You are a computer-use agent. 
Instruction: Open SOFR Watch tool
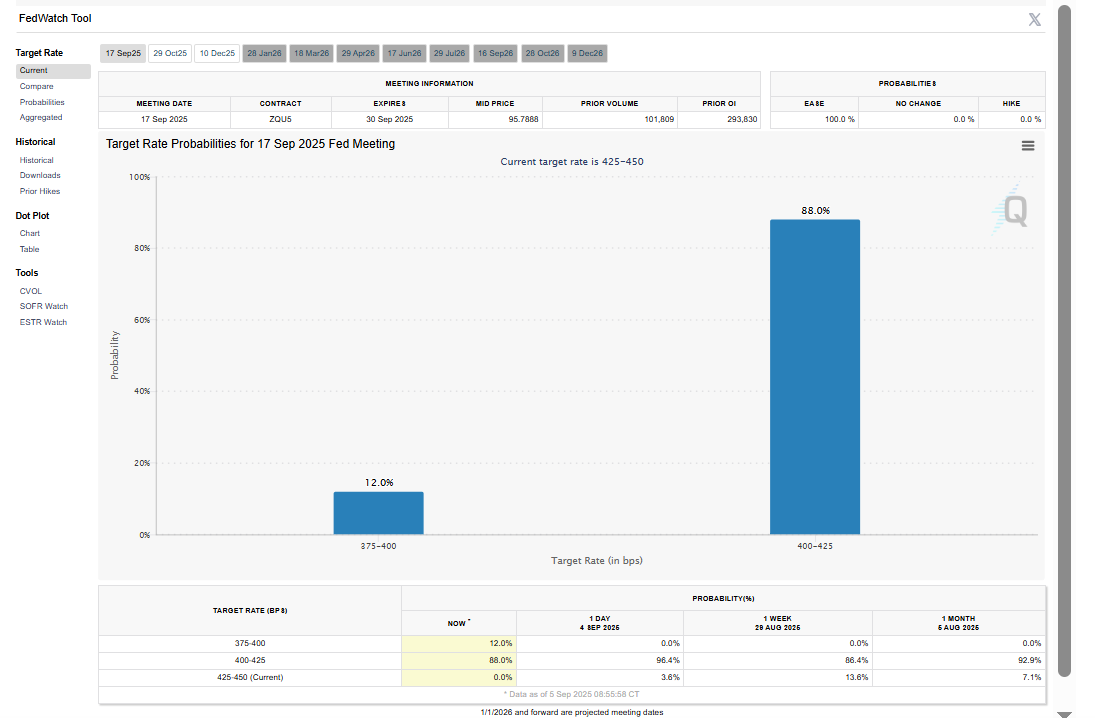tap(44, 307)
